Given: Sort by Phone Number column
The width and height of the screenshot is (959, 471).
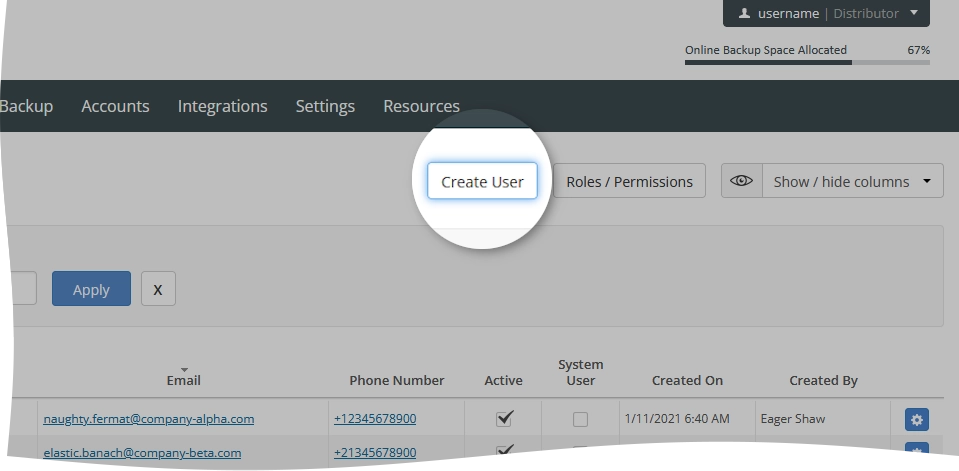Looking at the screenshot, I should 396,380.
